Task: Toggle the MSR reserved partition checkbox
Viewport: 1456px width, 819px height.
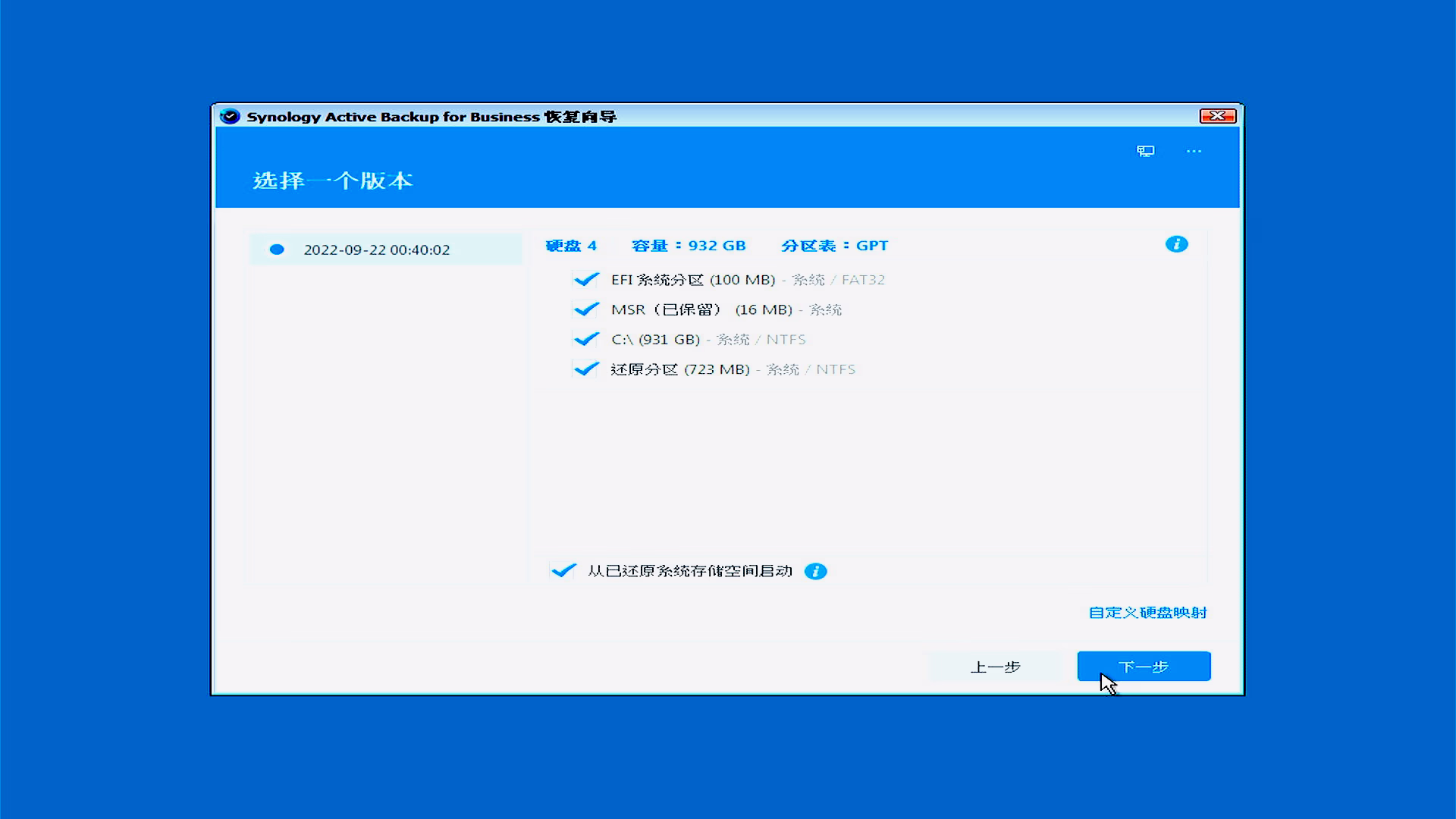Action: point(586,309)
